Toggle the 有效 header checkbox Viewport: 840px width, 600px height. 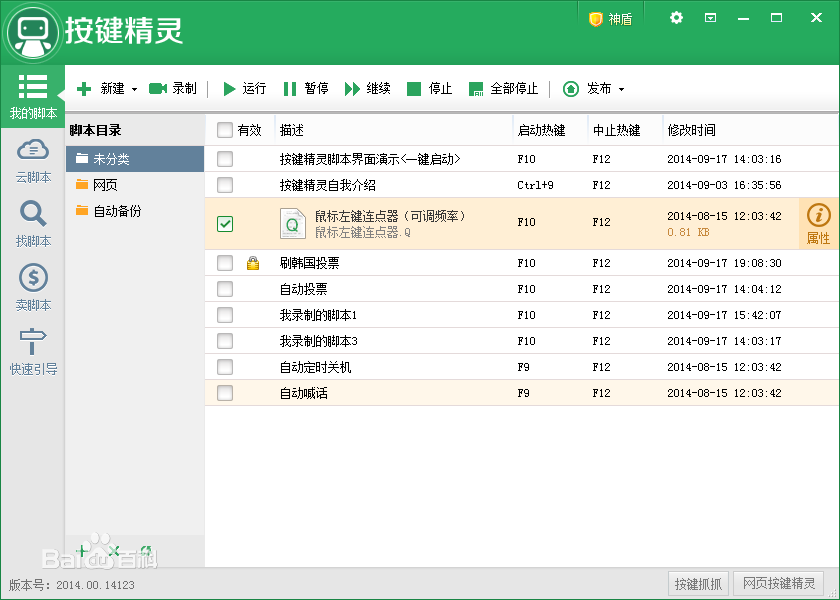pyautogui.click(x=226, y=130)
